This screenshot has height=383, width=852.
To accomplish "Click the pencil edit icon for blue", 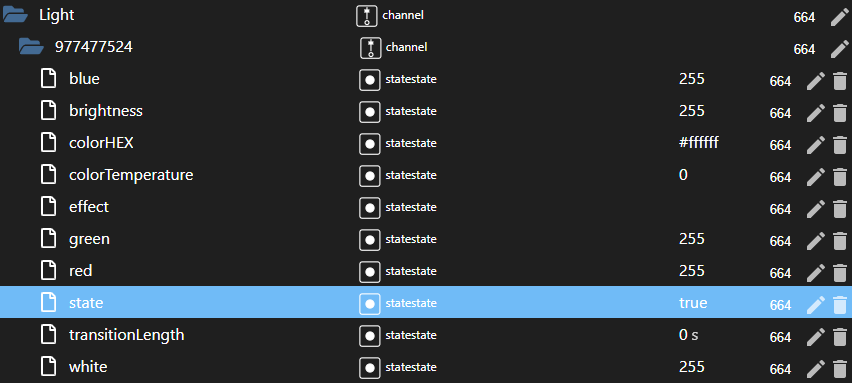I will coord(816,81).
